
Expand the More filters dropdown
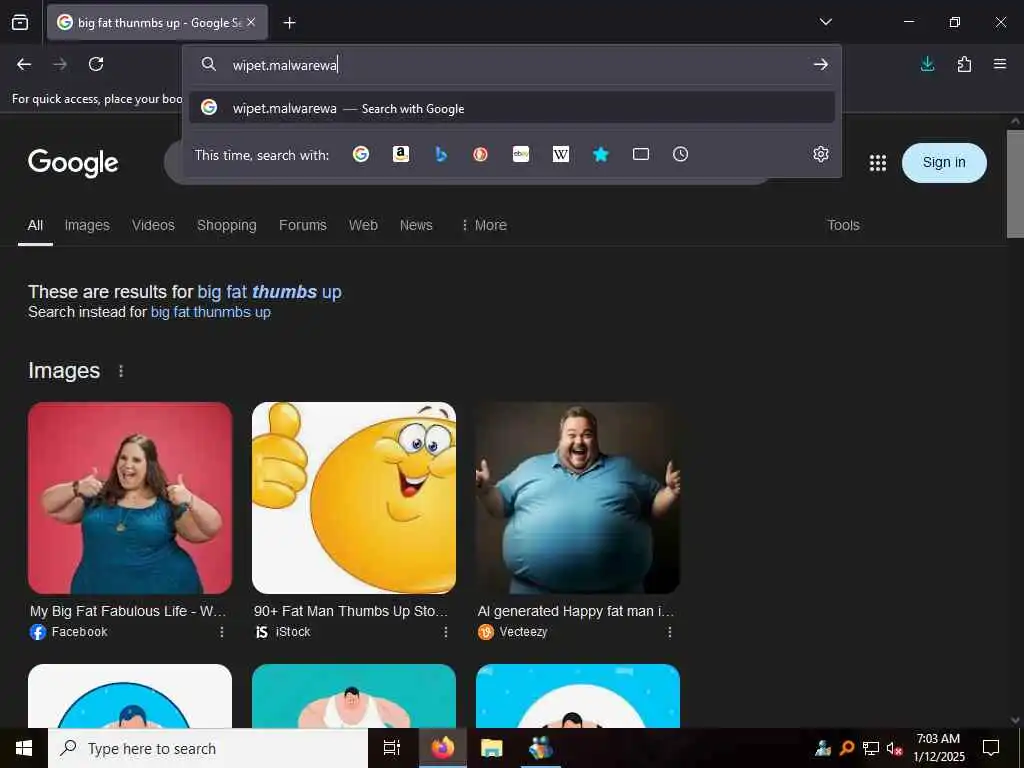(x=484, y=225)
